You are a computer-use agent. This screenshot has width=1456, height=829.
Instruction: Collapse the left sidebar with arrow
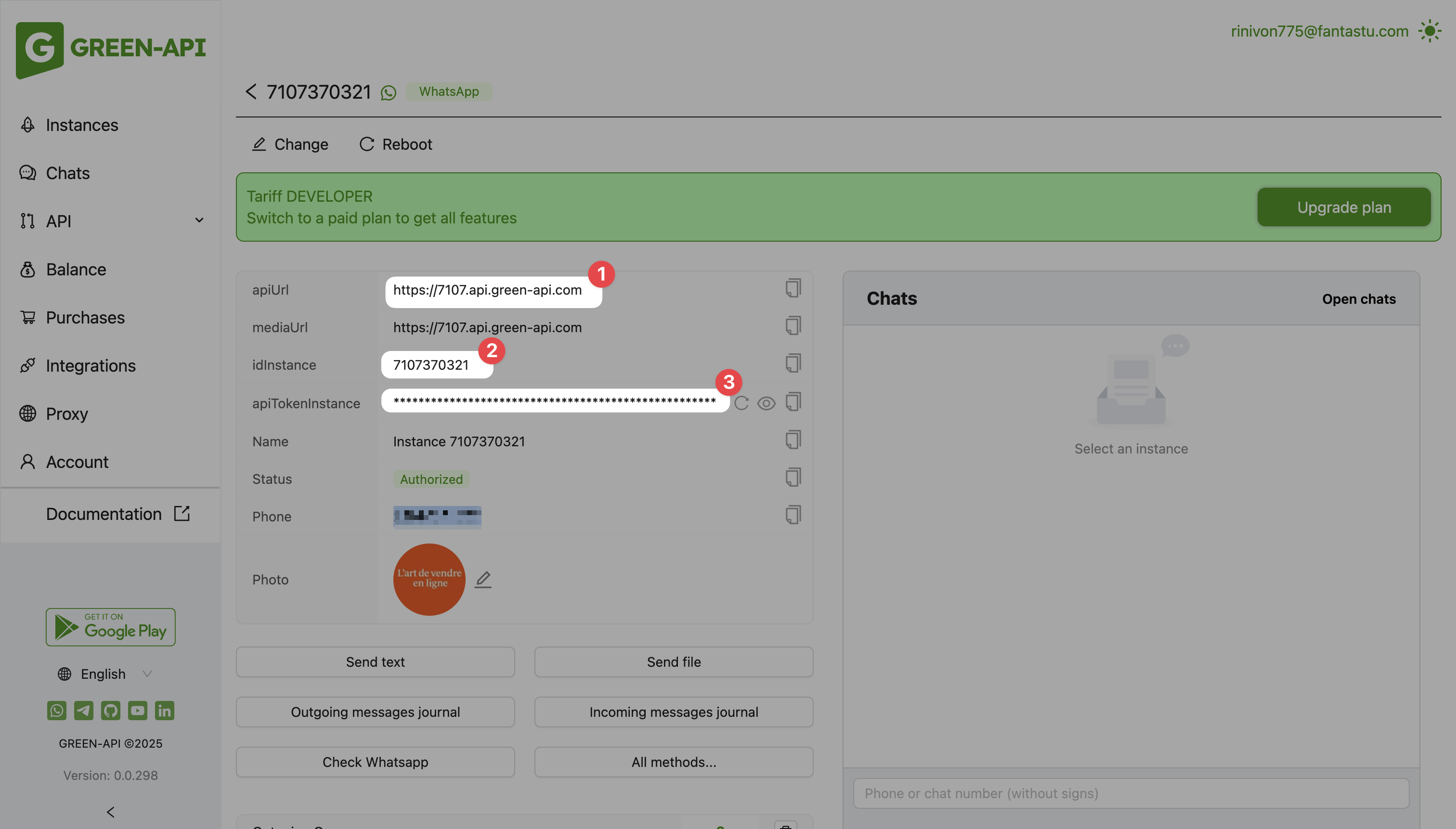[110, 812]
